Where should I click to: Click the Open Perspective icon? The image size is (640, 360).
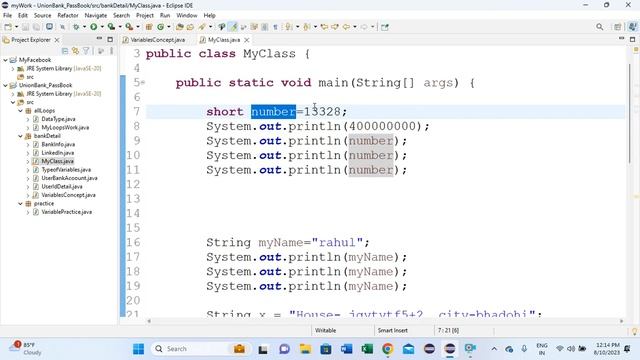click(618, 27)
